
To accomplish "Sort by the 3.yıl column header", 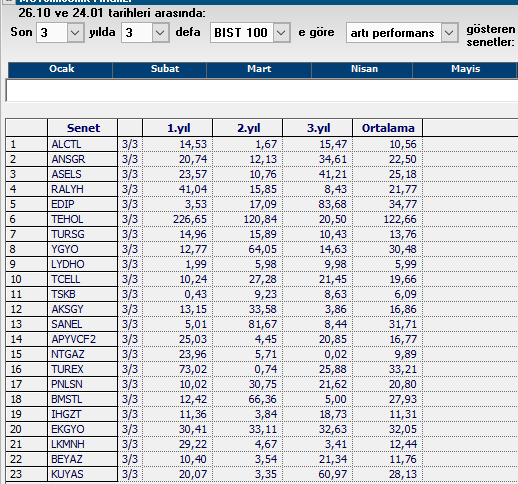I will pyautogui.click(x=318, y=128).
